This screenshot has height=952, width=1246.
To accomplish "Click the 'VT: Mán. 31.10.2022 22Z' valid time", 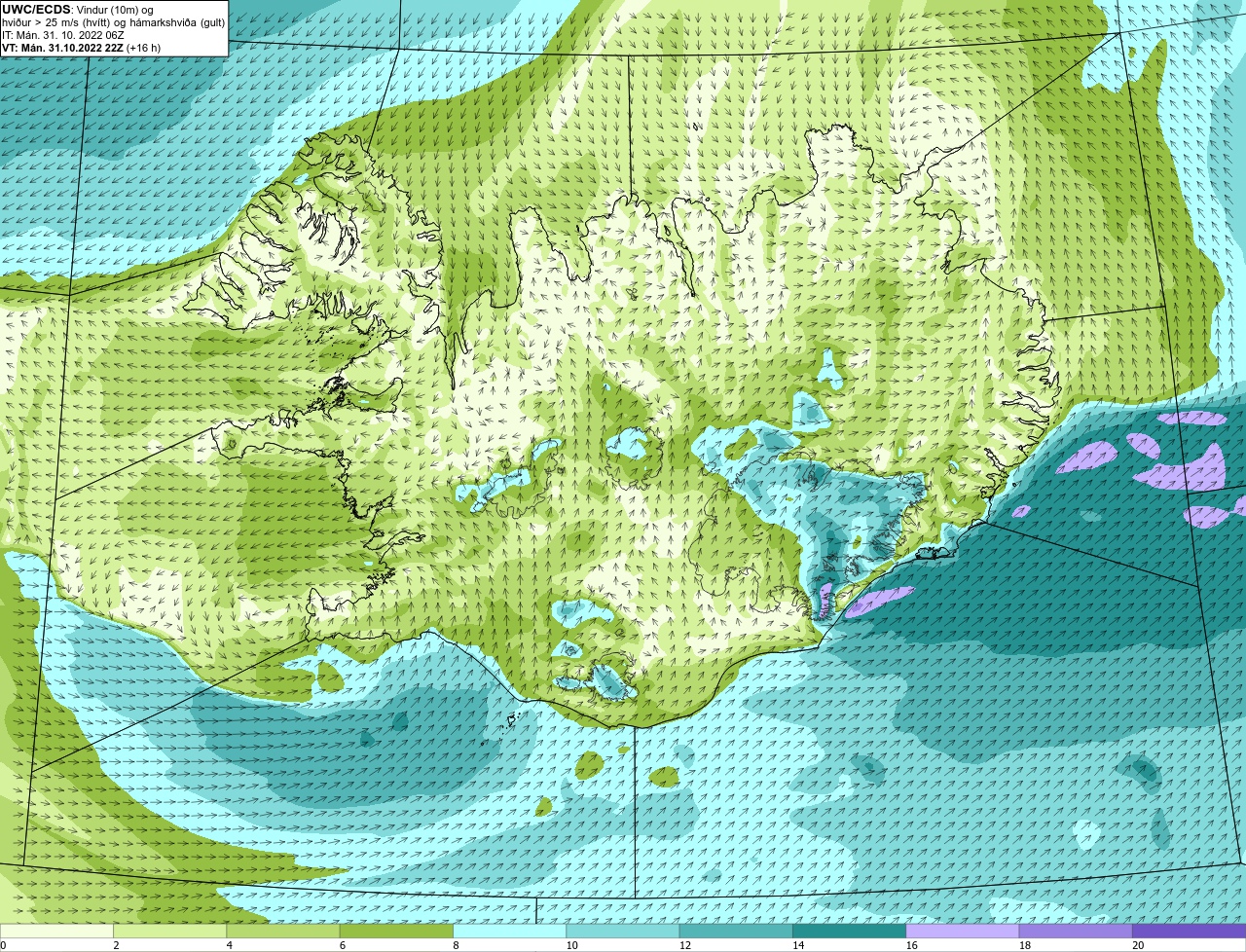I will coord(63,48).
